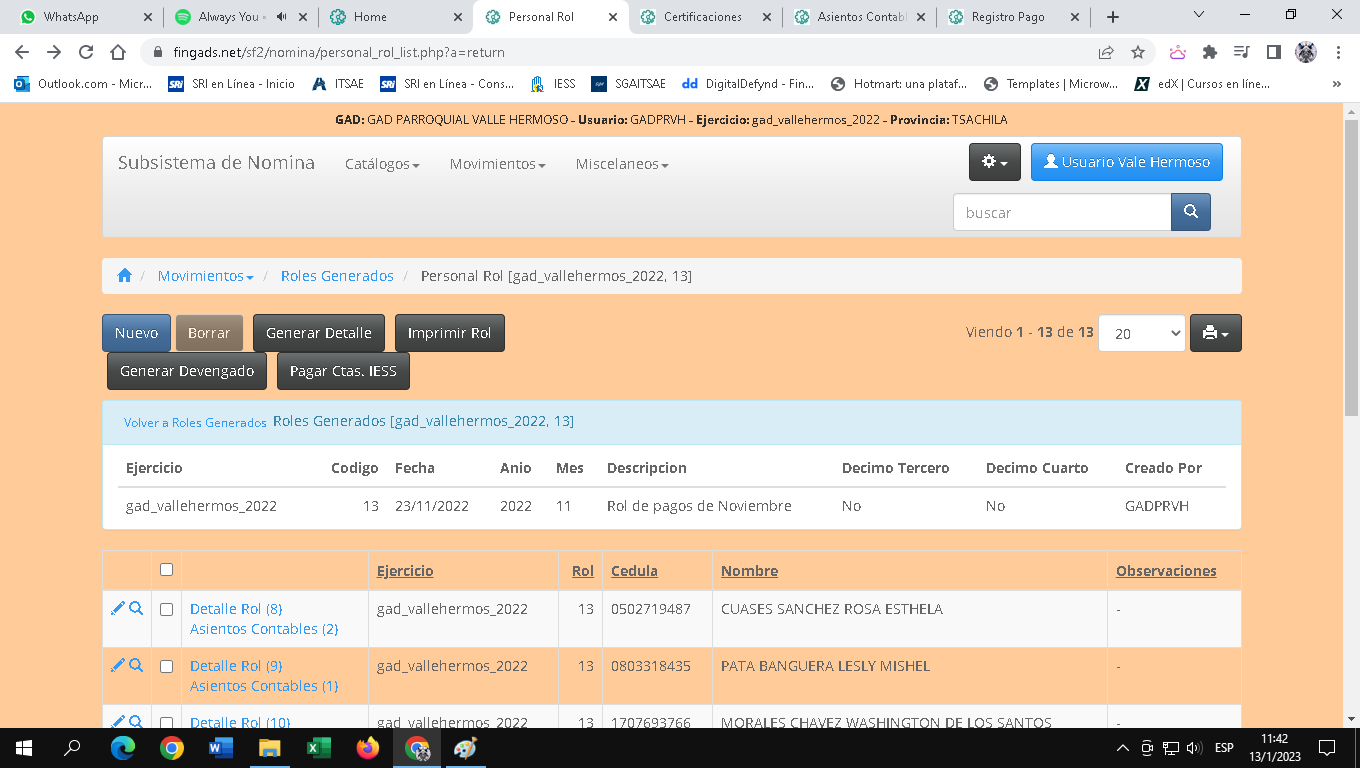Click the home icon in breadcrumb
Image resolution: width=1360 pixels, height=768 pixels.
tap(124, 276)
